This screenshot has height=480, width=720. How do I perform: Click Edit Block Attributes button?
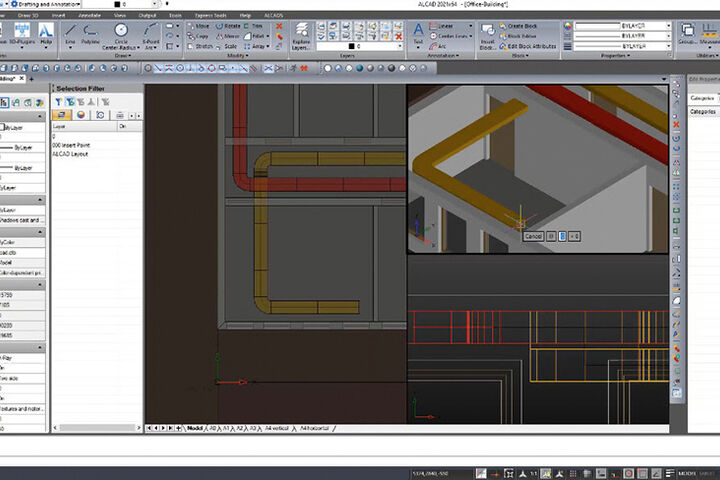pyautogui.click(x=527, y=46)
